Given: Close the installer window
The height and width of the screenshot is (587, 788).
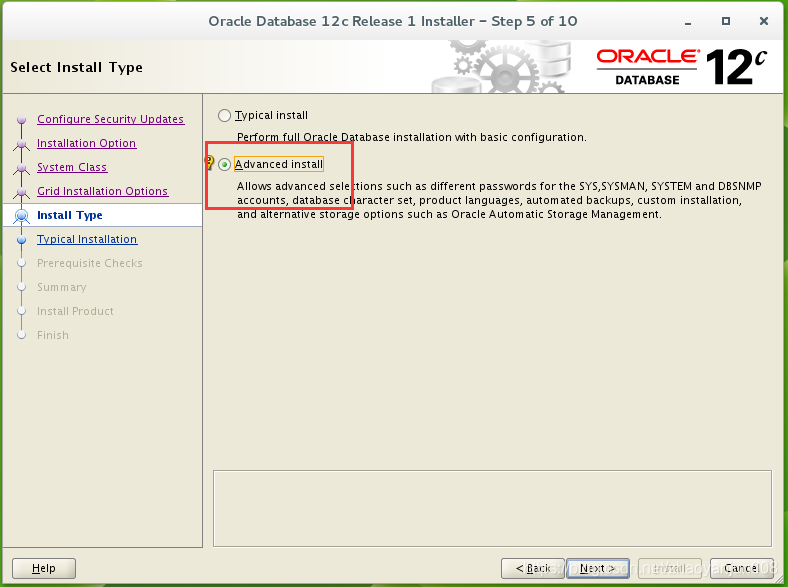Looking at the screenshot, I should [764, 21].
